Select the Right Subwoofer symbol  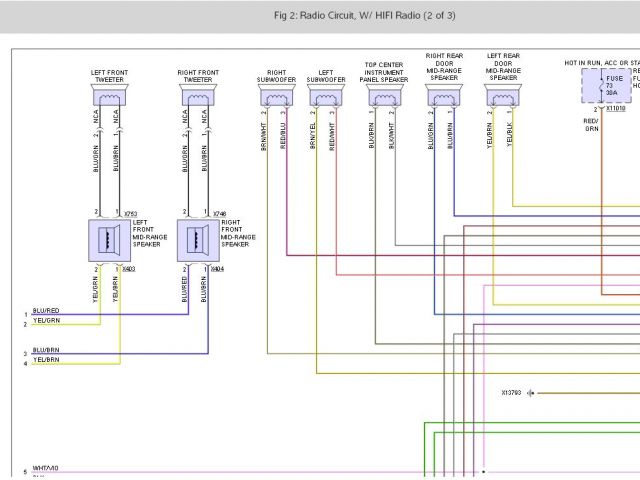click(x=276, y=97)
